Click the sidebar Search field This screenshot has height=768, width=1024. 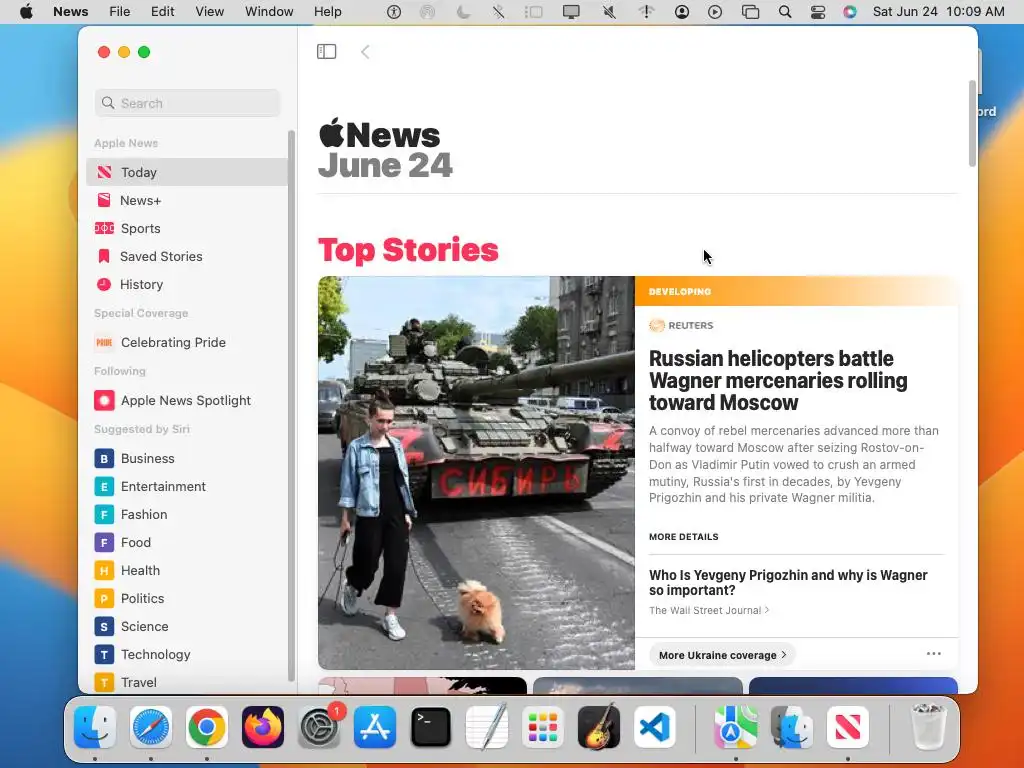point(187,103)
